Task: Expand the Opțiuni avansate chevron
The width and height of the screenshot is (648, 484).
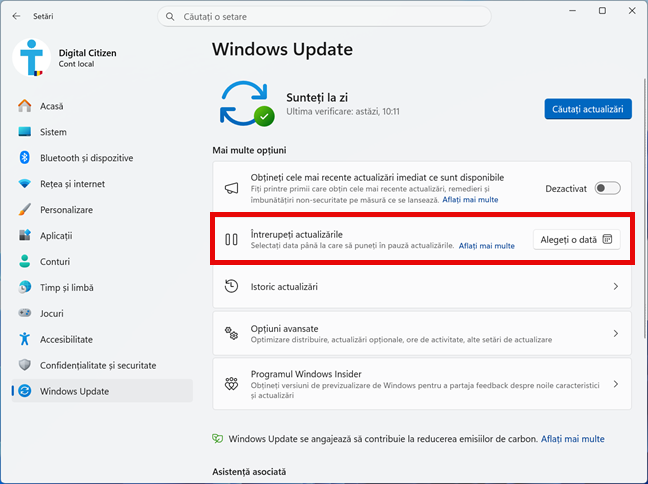Action: [616, 333]
